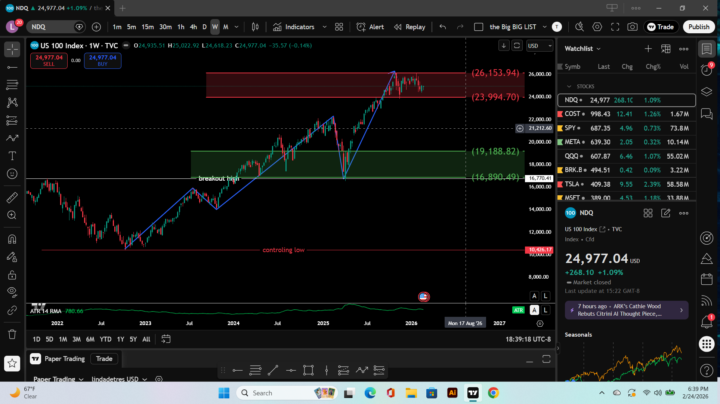Open the Alerts panel in right sidebar

point(707,71)
